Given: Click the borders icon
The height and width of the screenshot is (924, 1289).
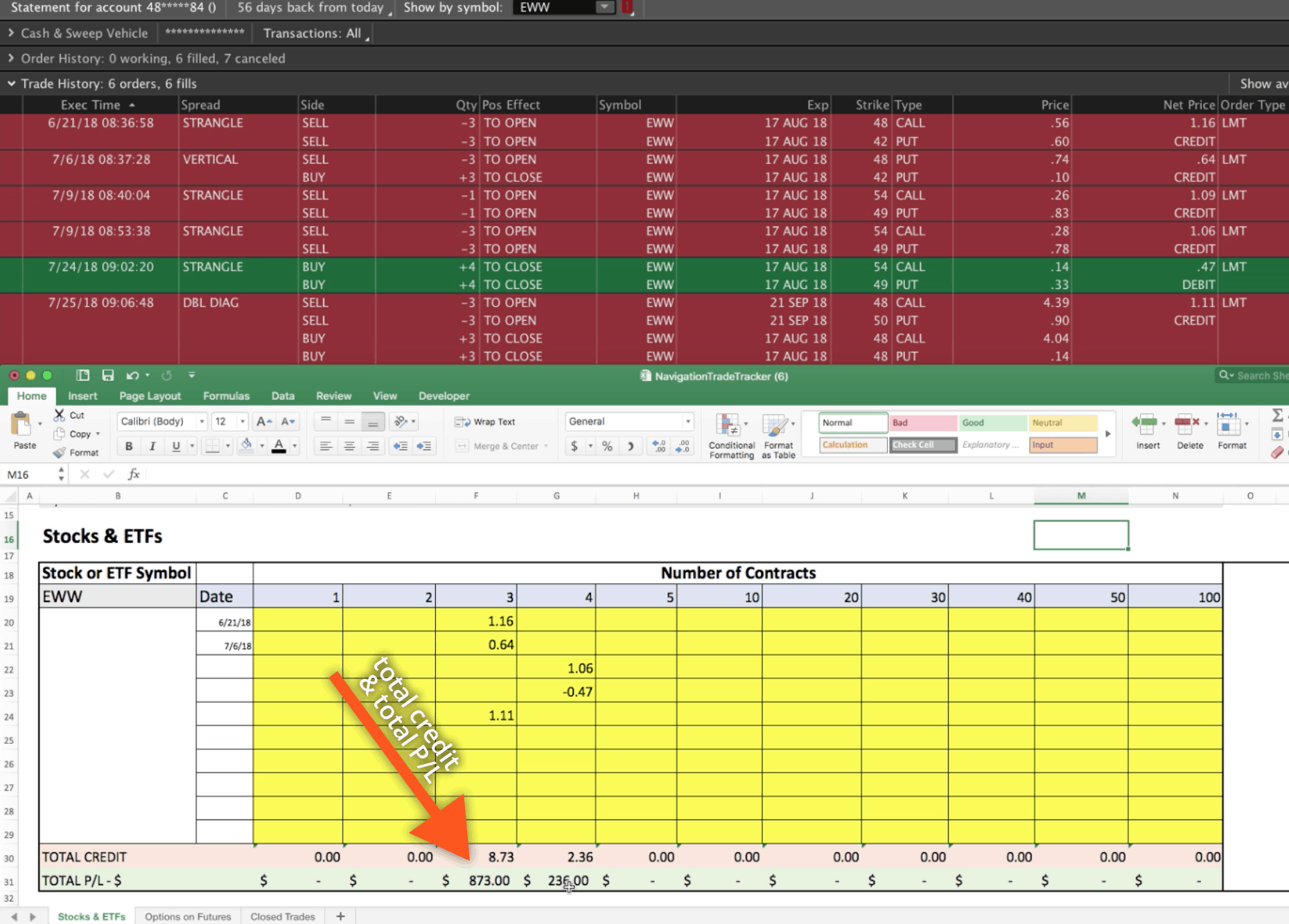Looking at the screenshot, I should click(x=212, y=446).
